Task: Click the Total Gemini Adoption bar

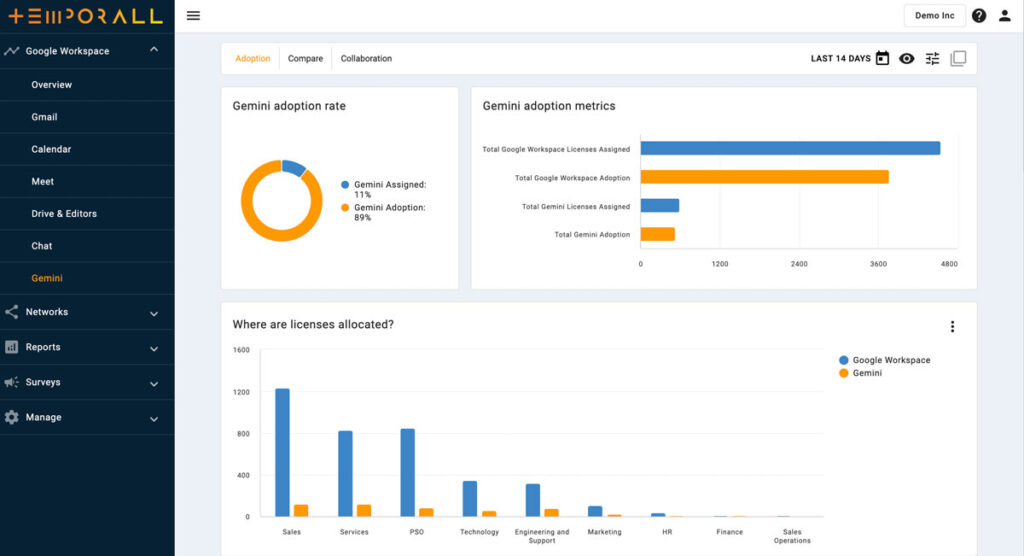Action: 657,234
